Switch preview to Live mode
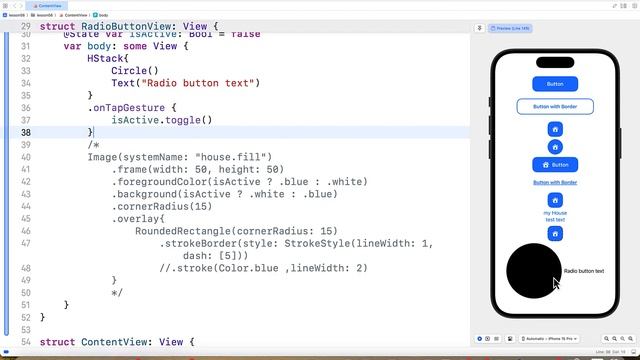Image resolution: width=640 pixels, height=360 pixels. click(480, 339)
